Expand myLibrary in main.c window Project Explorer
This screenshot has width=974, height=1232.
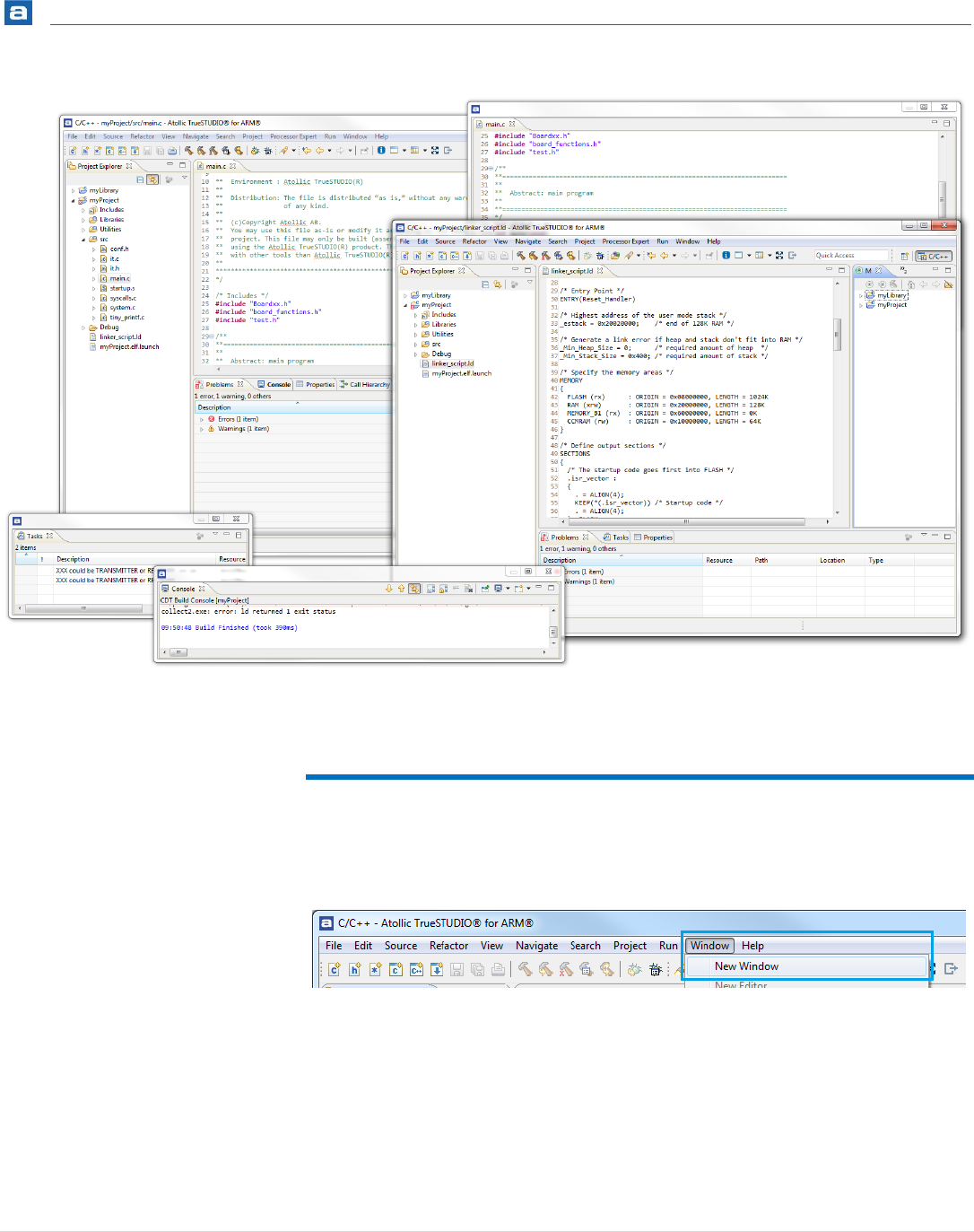tap(74, 191)
